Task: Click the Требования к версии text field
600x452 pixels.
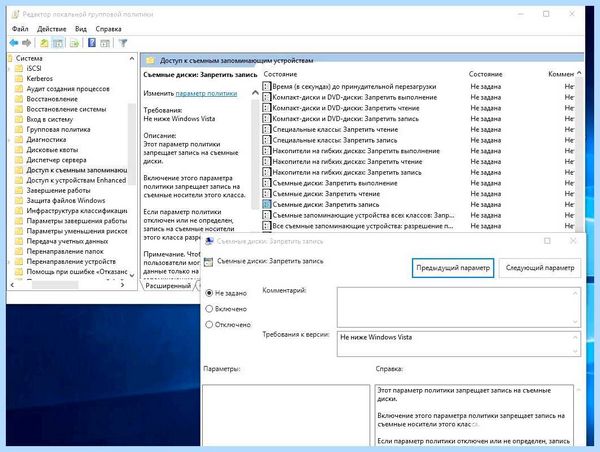Action: coord(458,344)
